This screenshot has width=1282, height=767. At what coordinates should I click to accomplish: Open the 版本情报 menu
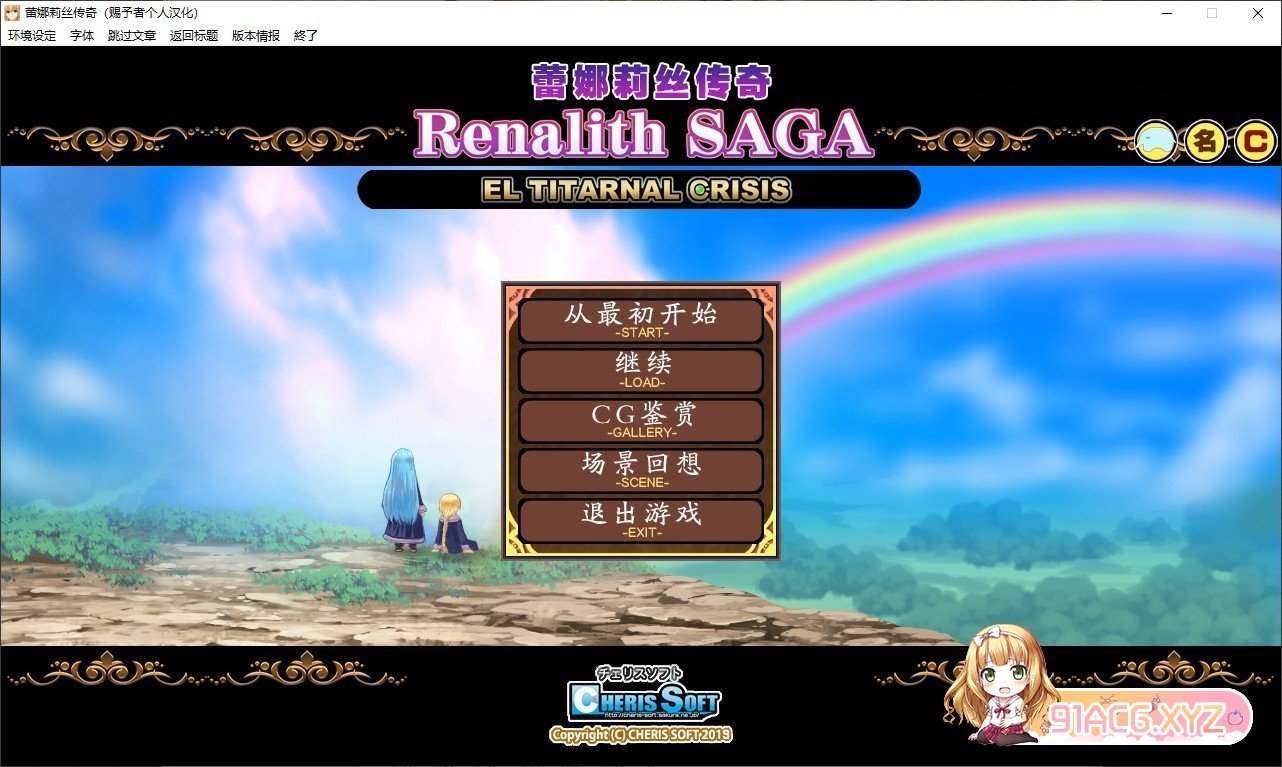coord(256,35)
